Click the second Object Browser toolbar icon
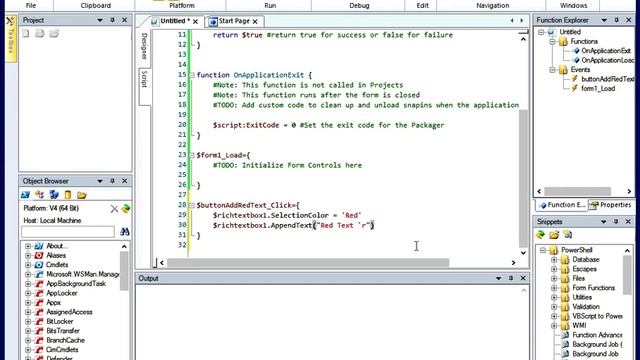This screenshot has width=640, height=360. (40, 195)
